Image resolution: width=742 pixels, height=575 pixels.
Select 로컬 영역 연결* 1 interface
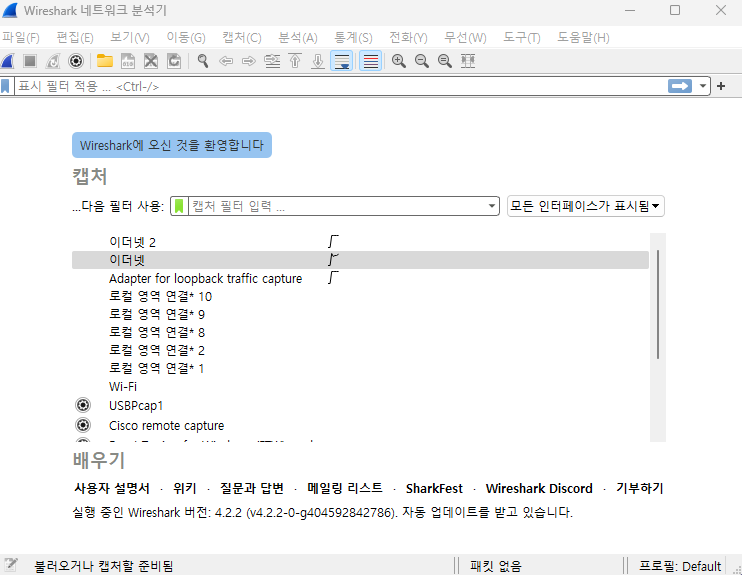click(360, 368)
